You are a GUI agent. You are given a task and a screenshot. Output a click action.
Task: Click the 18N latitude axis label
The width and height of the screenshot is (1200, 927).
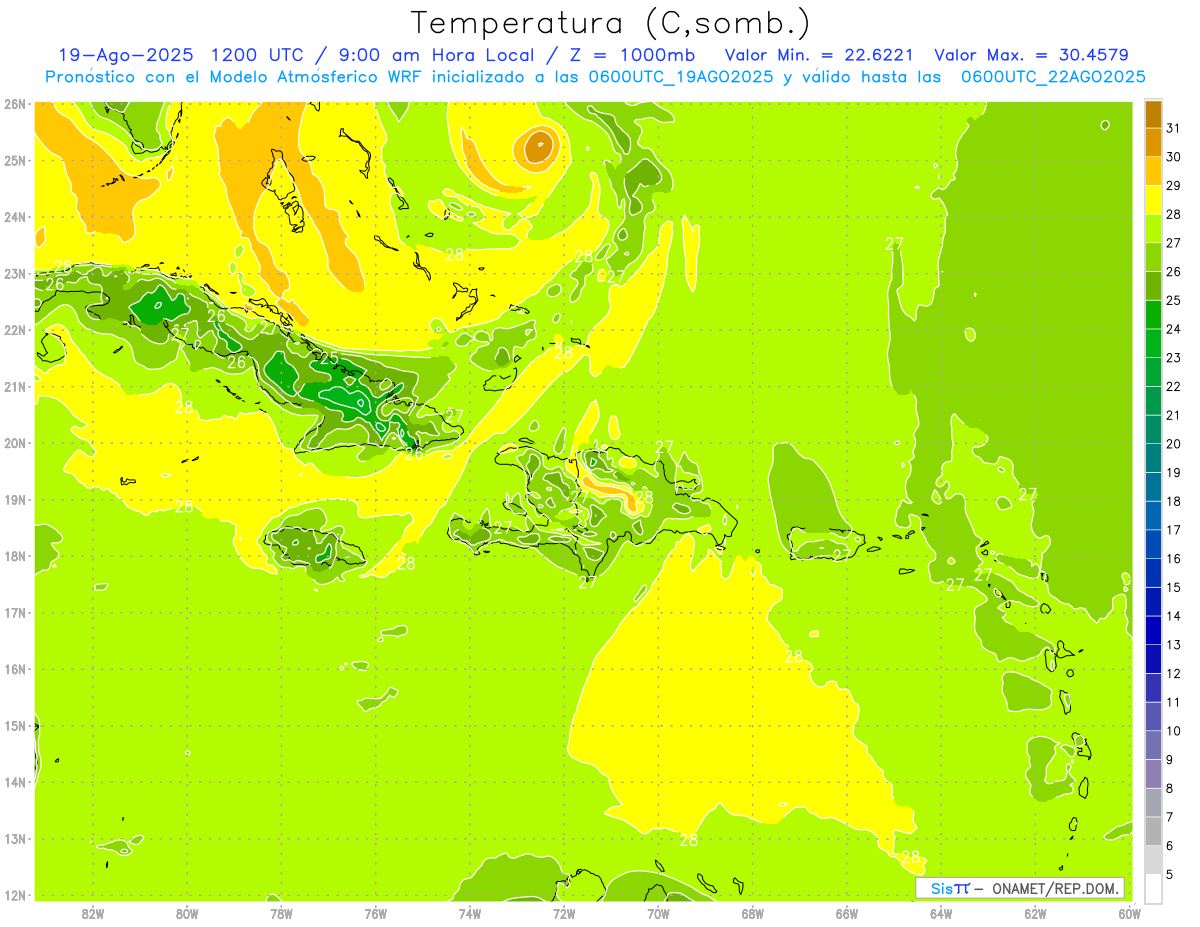click(x=14, y=556)
